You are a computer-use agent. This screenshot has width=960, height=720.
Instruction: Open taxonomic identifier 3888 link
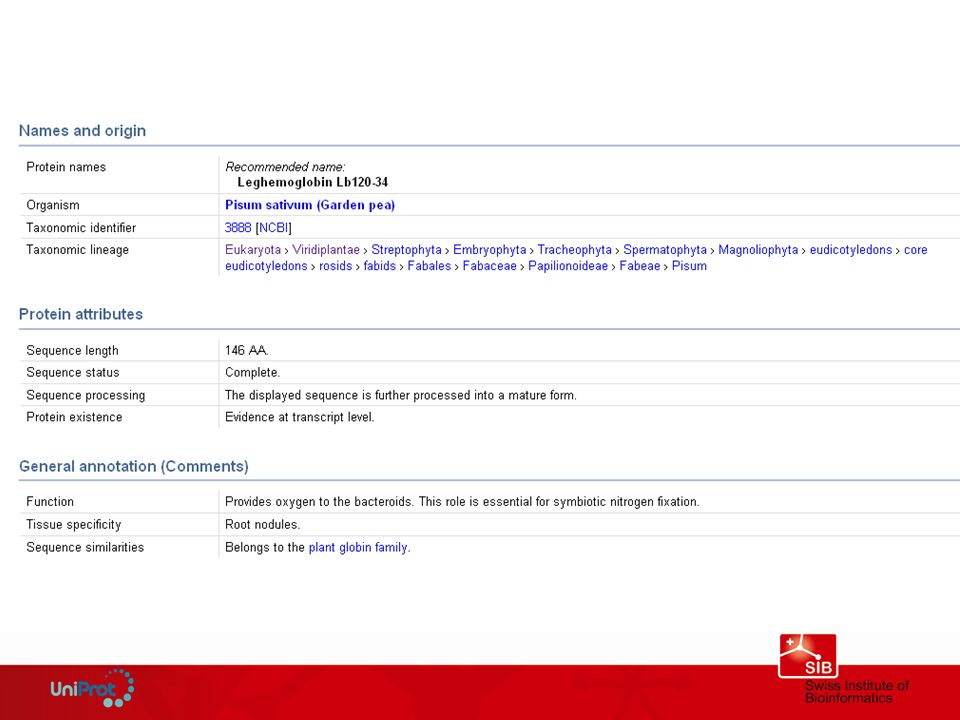coord(238,228)
